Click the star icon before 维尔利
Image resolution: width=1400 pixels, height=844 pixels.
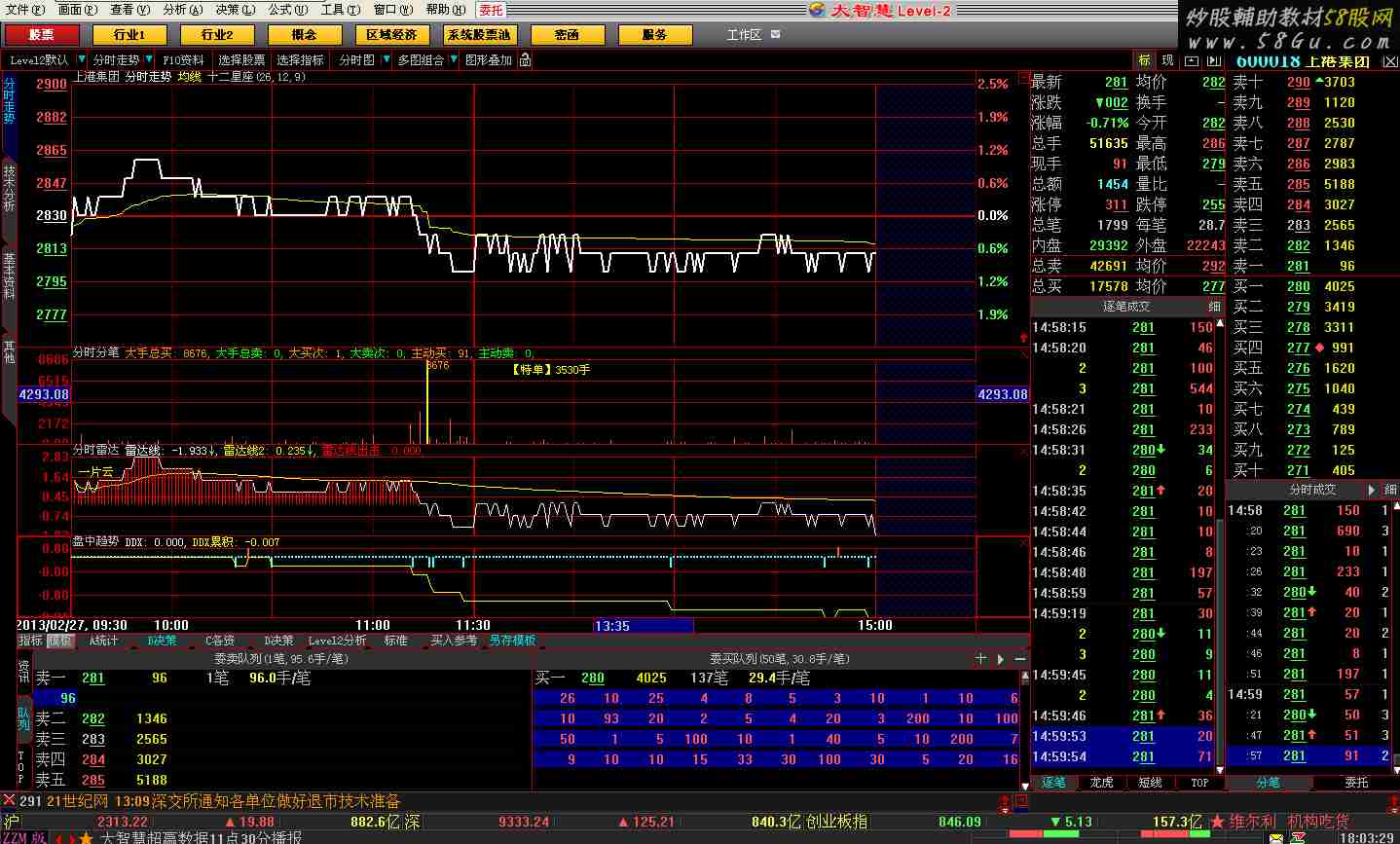(x=1217, y=823)
